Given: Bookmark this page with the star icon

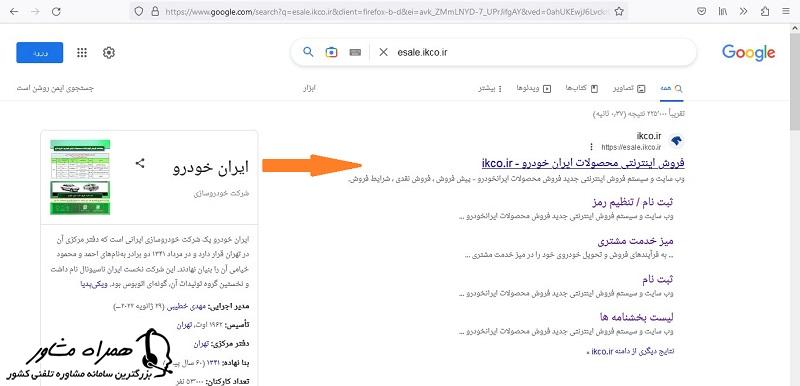Looking at the screenshot, I should (x=619, y=11).
